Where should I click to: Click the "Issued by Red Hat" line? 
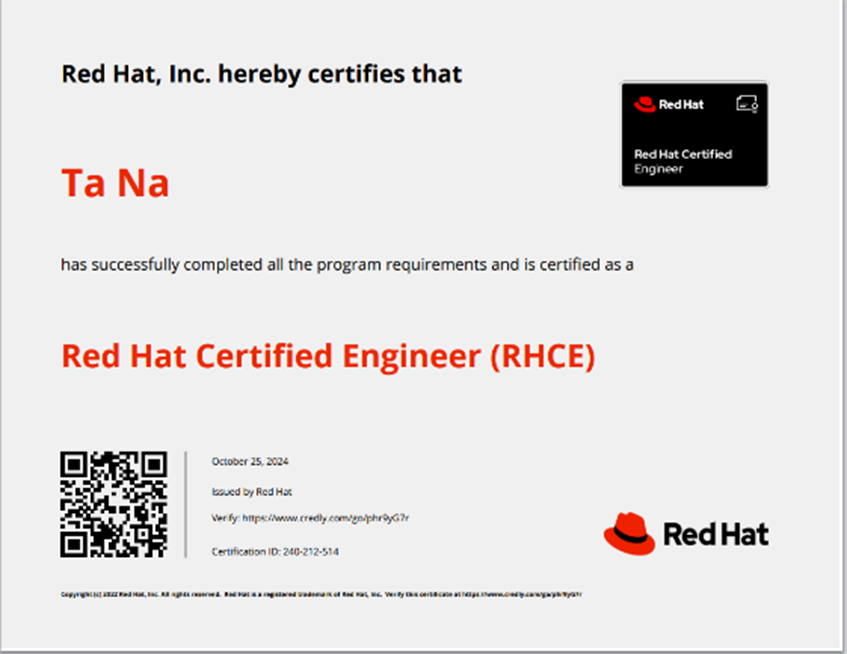[x=252, y=491]
